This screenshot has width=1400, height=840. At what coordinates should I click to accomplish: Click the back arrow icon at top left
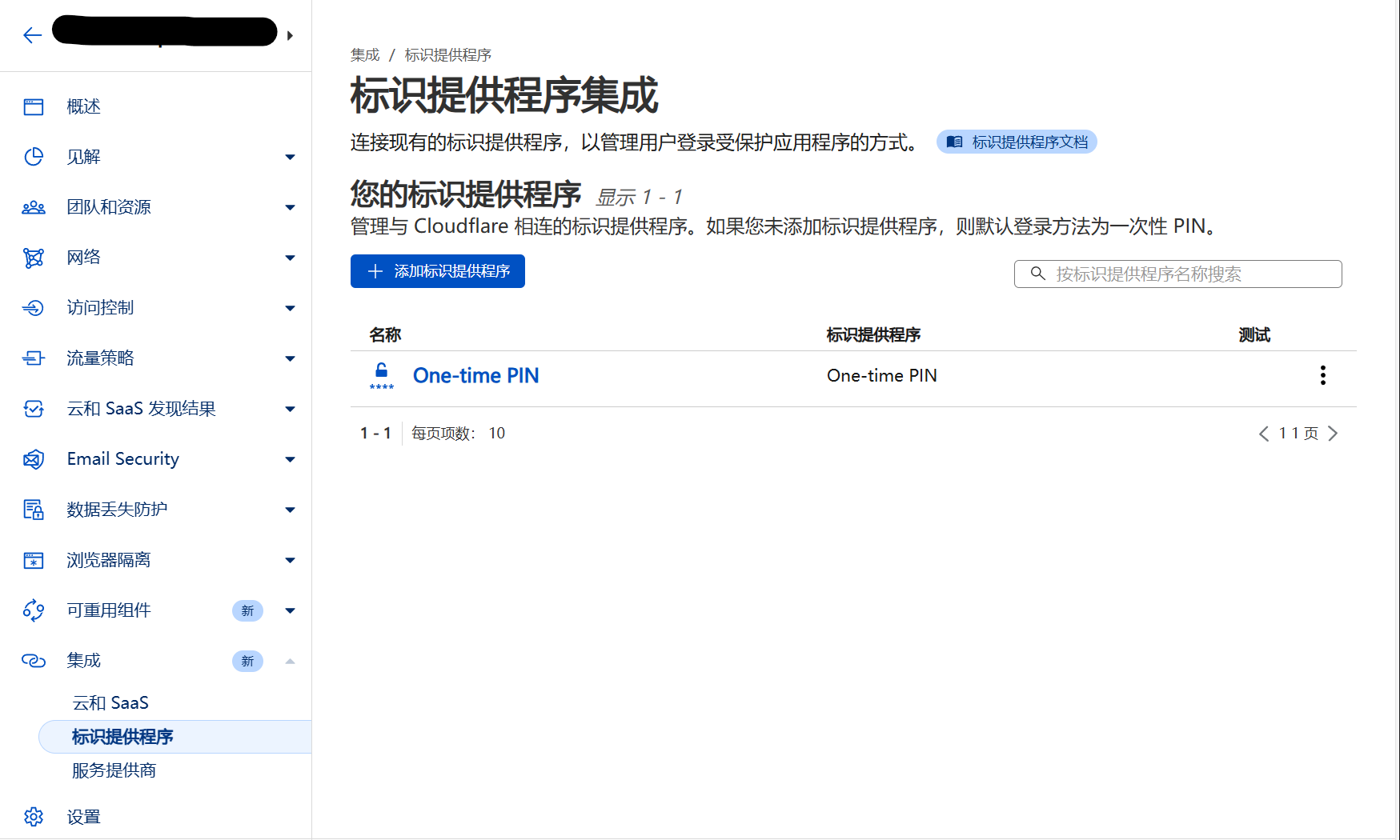pyautogui.click(x=32, y=35)
